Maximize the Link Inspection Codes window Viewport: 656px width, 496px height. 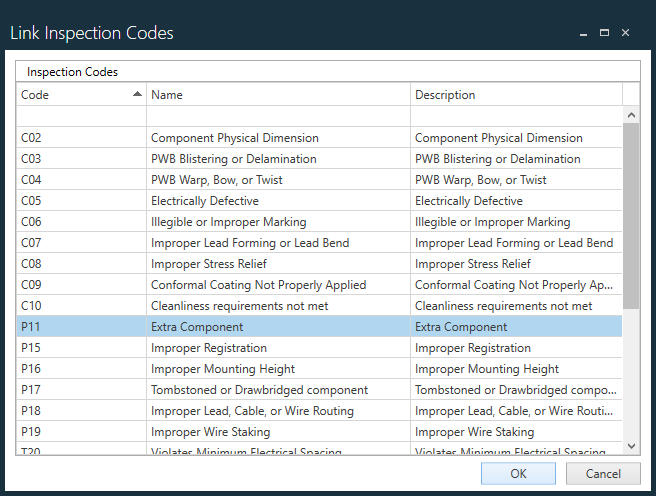click(604, 33)
